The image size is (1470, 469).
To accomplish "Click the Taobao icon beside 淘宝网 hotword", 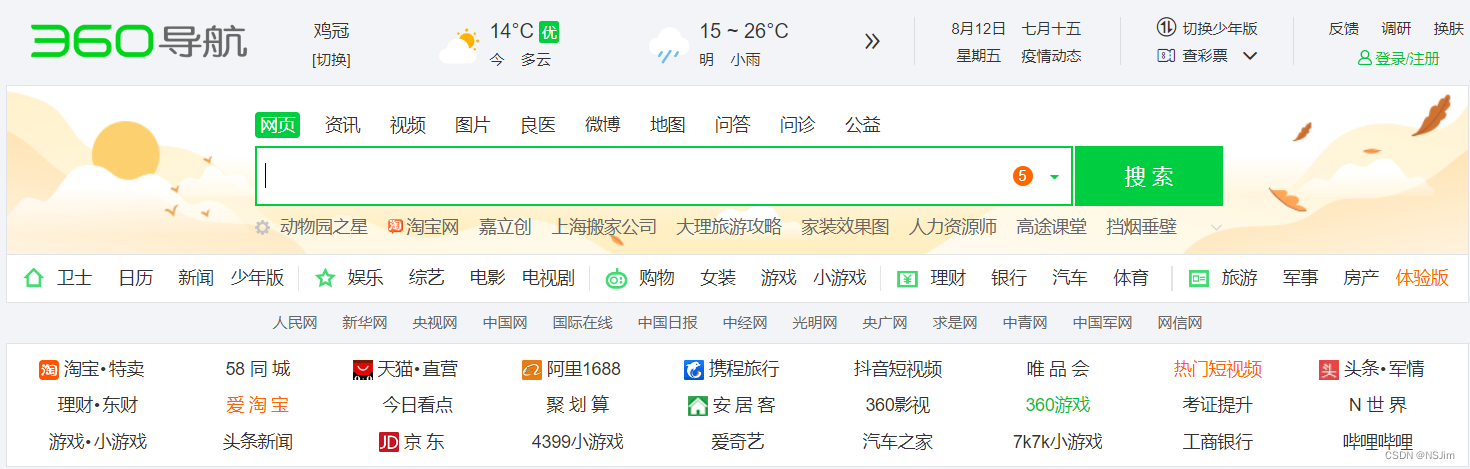I will [394, 227].
